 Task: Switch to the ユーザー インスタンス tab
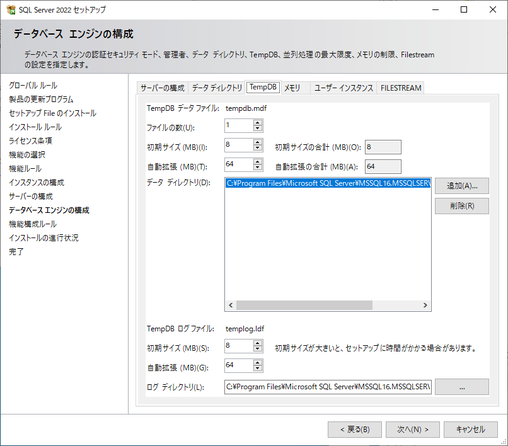344,88
